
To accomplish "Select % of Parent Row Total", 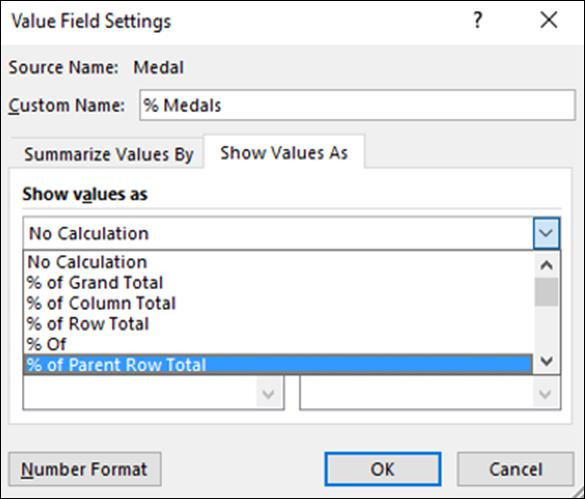I will pos(278,365).
